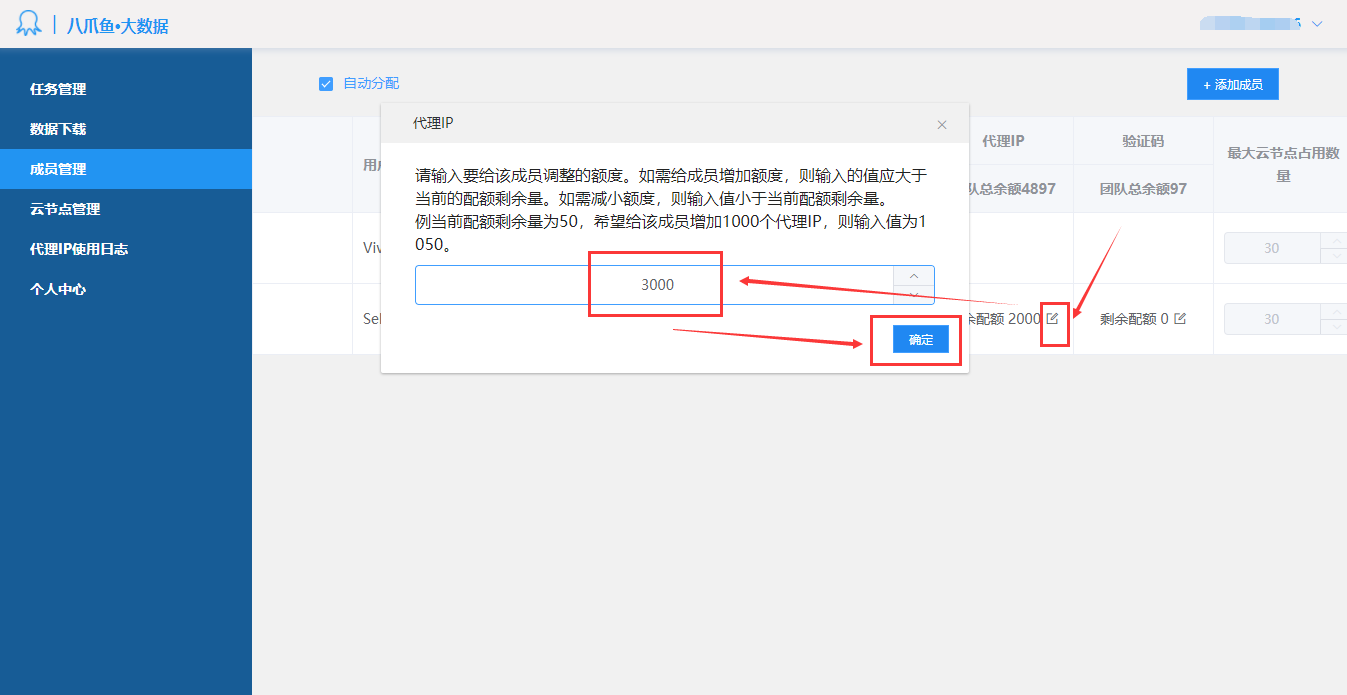Click the 剩余配额 0 text
The height and width of the screenshot is (695, 1347).
[x=1134, y=319]
